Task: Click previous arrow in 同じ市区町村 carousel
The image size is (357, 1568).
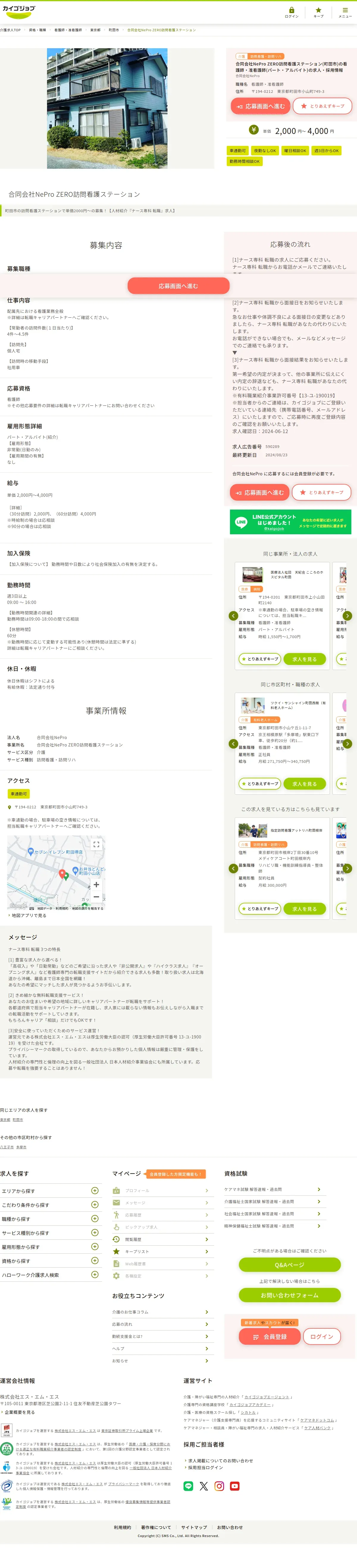Action: [233, 744]
